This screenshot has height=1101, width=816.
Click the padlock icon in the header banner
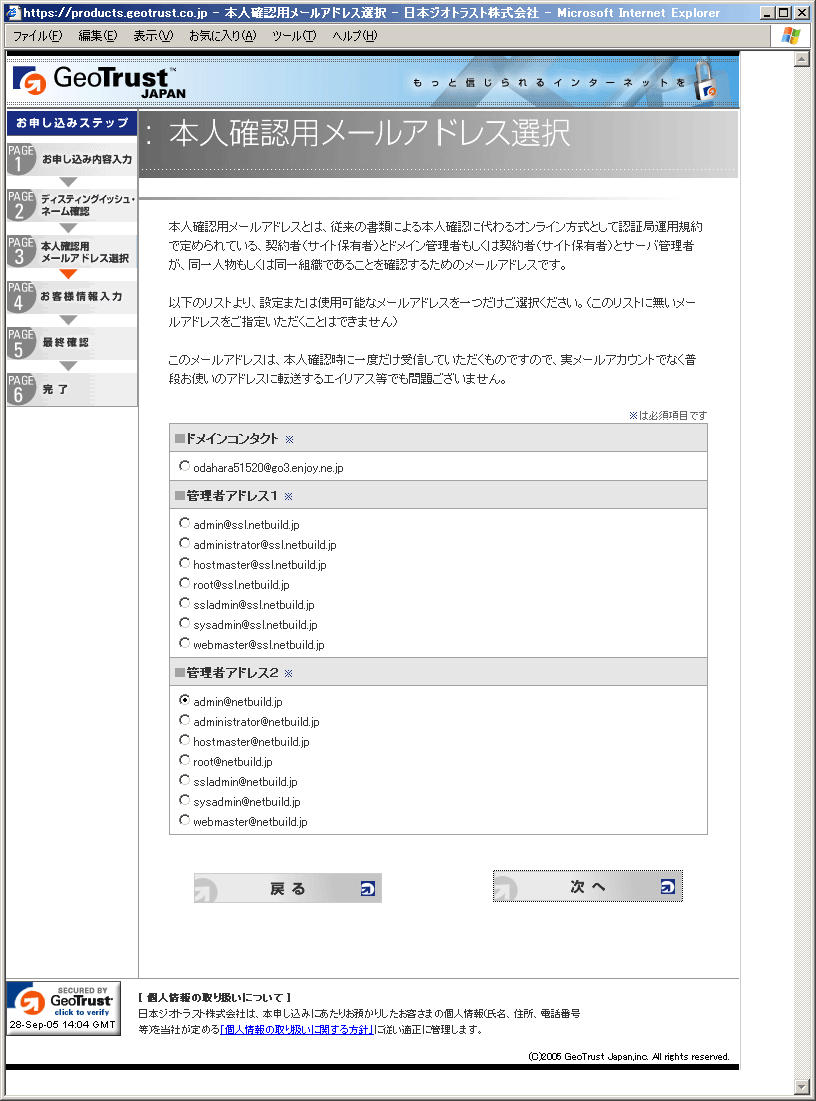coord(705,81)
